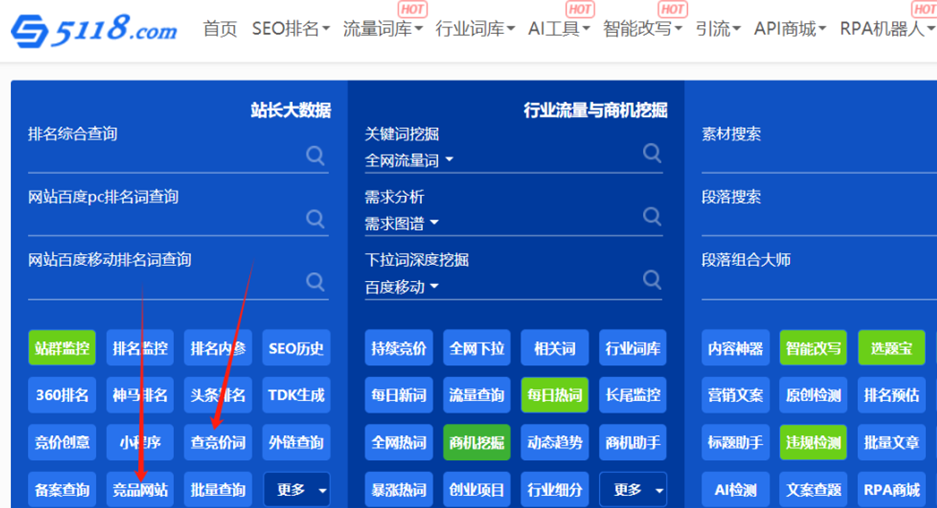
Task: Click the 智能改写 green button
Action: point(813,348)
